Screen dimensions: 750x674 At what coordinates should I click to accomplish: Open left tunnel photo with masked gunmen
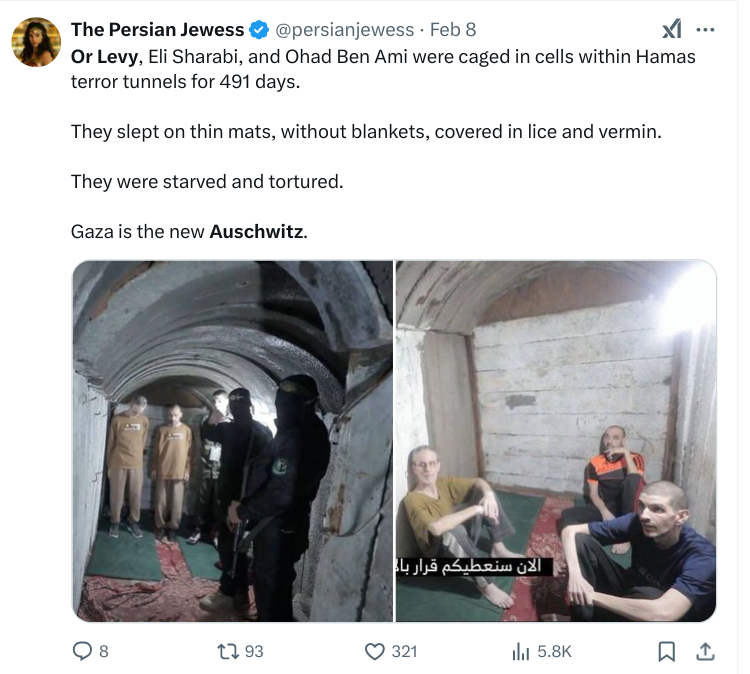(233, 441)
